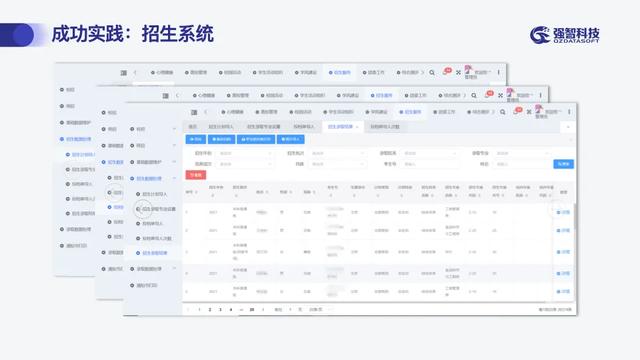This screenshot has height=360, width=640.
Task: Collapse the filter panel arrow beside blue buttons
Action: coord(571,140)
